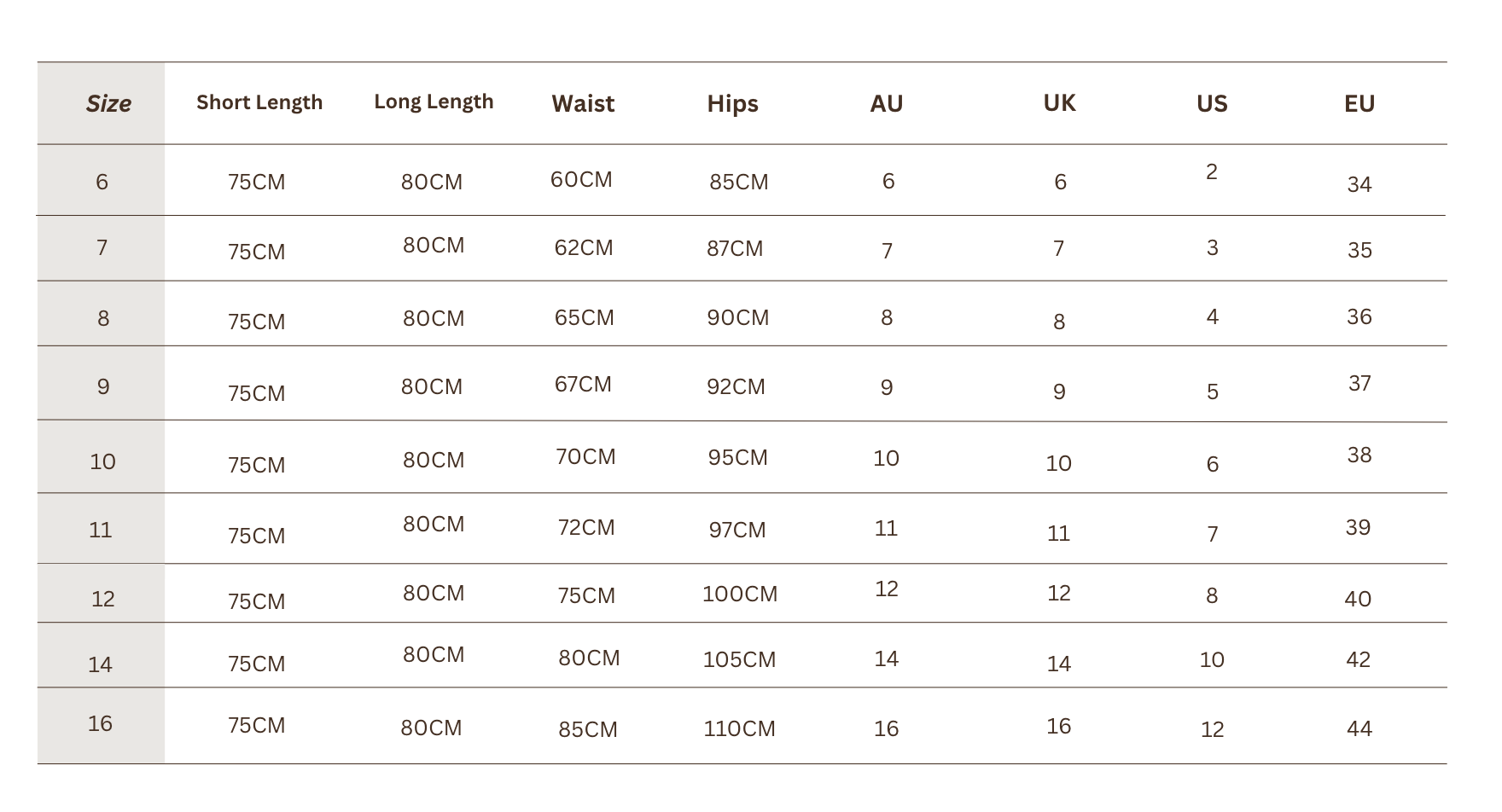This screenshot has width=1502, height=812.
Task: Select the Hips column header
Action: pos(732,104)
